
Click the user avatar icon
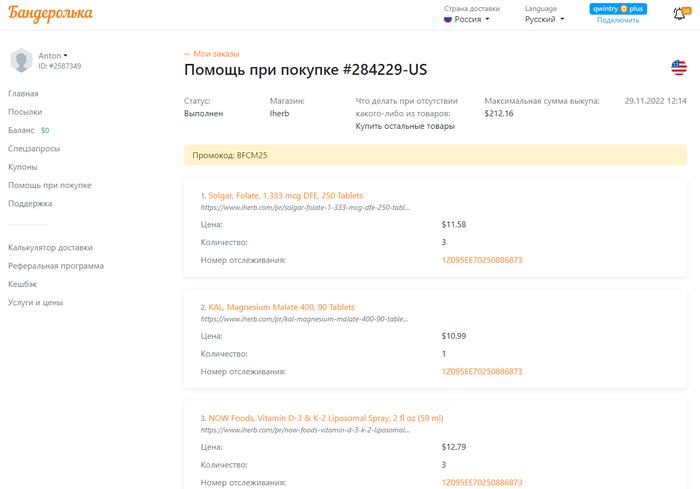click(x=21, y=60)
